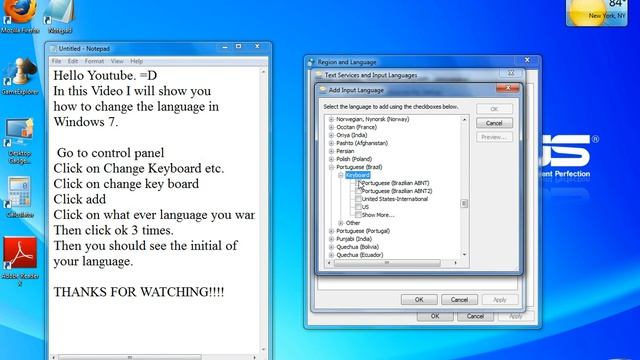The image size is (640, 360).
Task: Click language list scroll right arrow
Action: [x=456, y=263]
